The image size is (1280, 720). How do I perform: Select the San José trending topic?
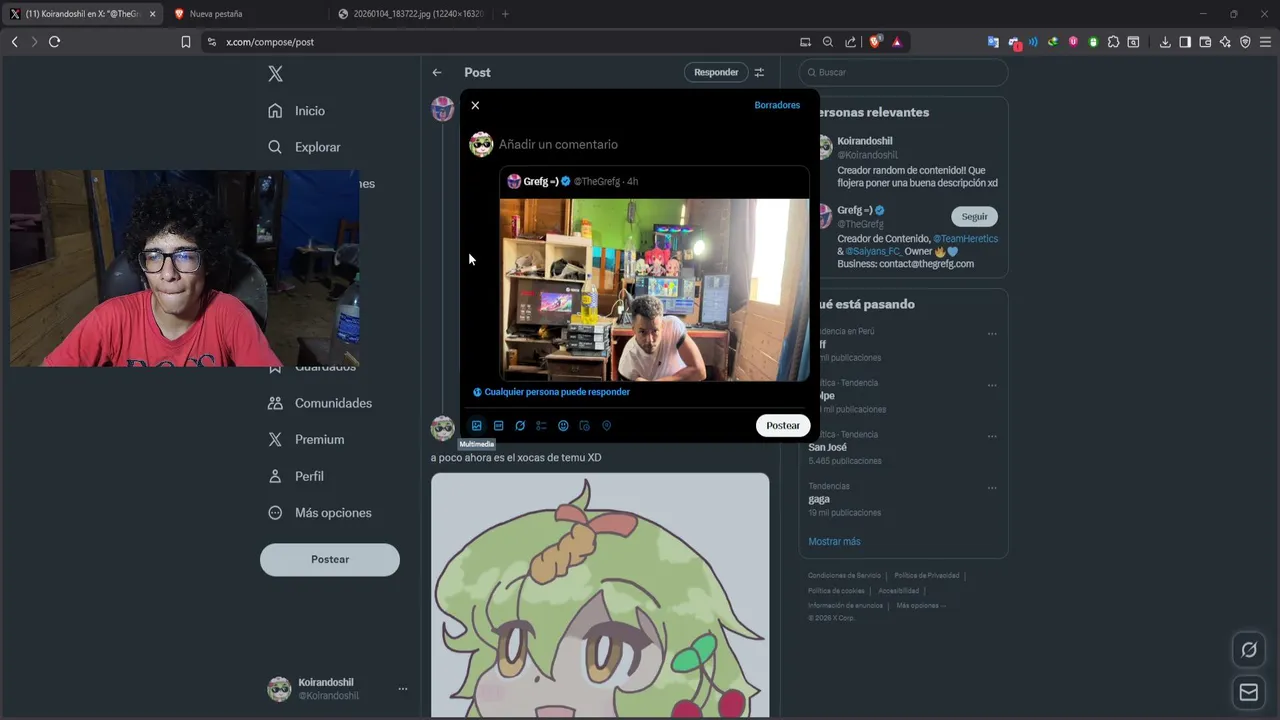click(x=828, y=447)
